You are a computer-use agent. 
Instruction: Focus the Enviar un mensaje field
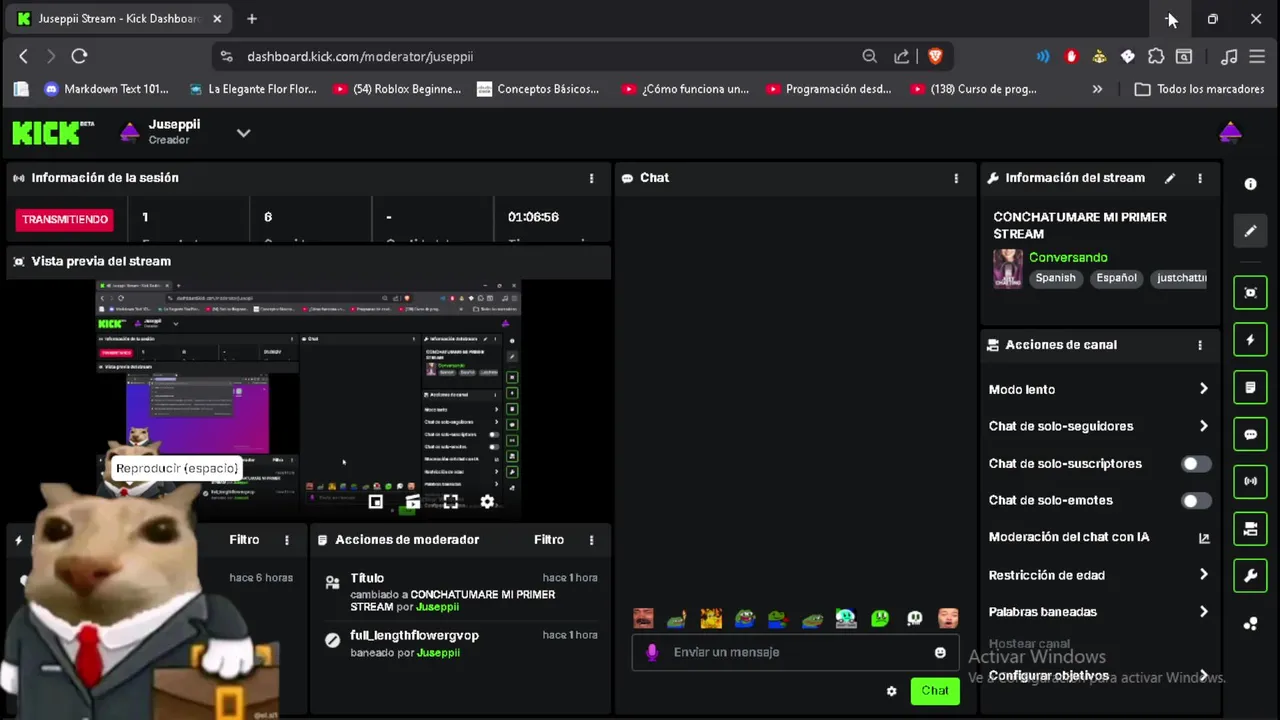point(795,652)
